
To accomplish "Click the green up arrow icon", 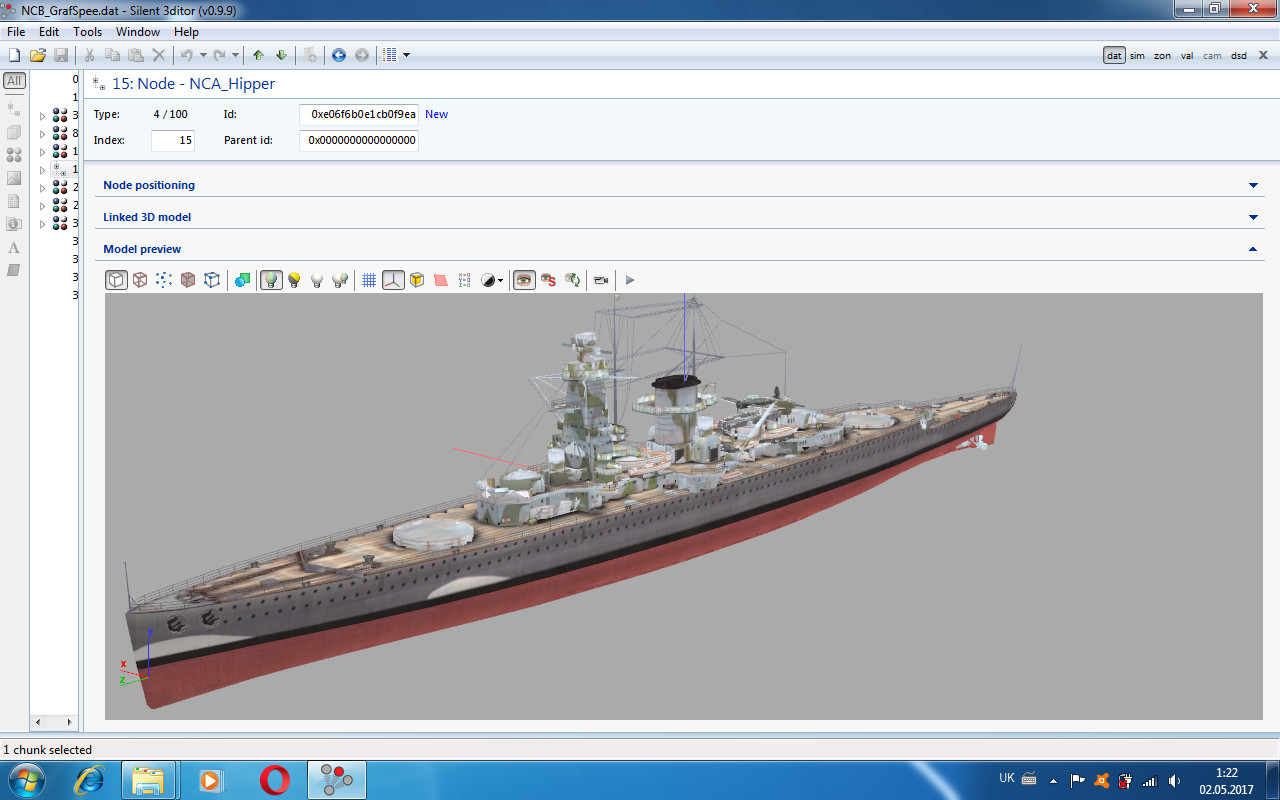I will pyautogui.click(x=258, y=55).
